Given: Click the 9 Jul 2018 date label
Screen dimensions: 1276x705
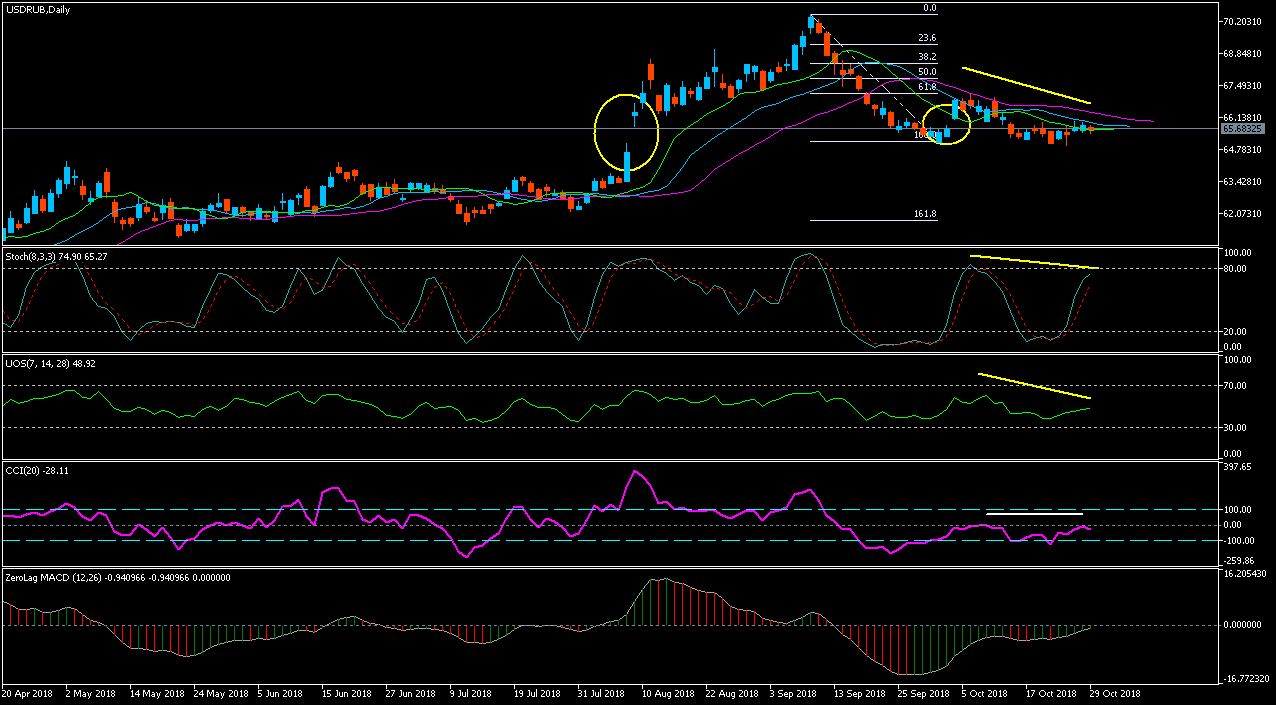Looking at the screenshot, I should (x=471, y=692).
